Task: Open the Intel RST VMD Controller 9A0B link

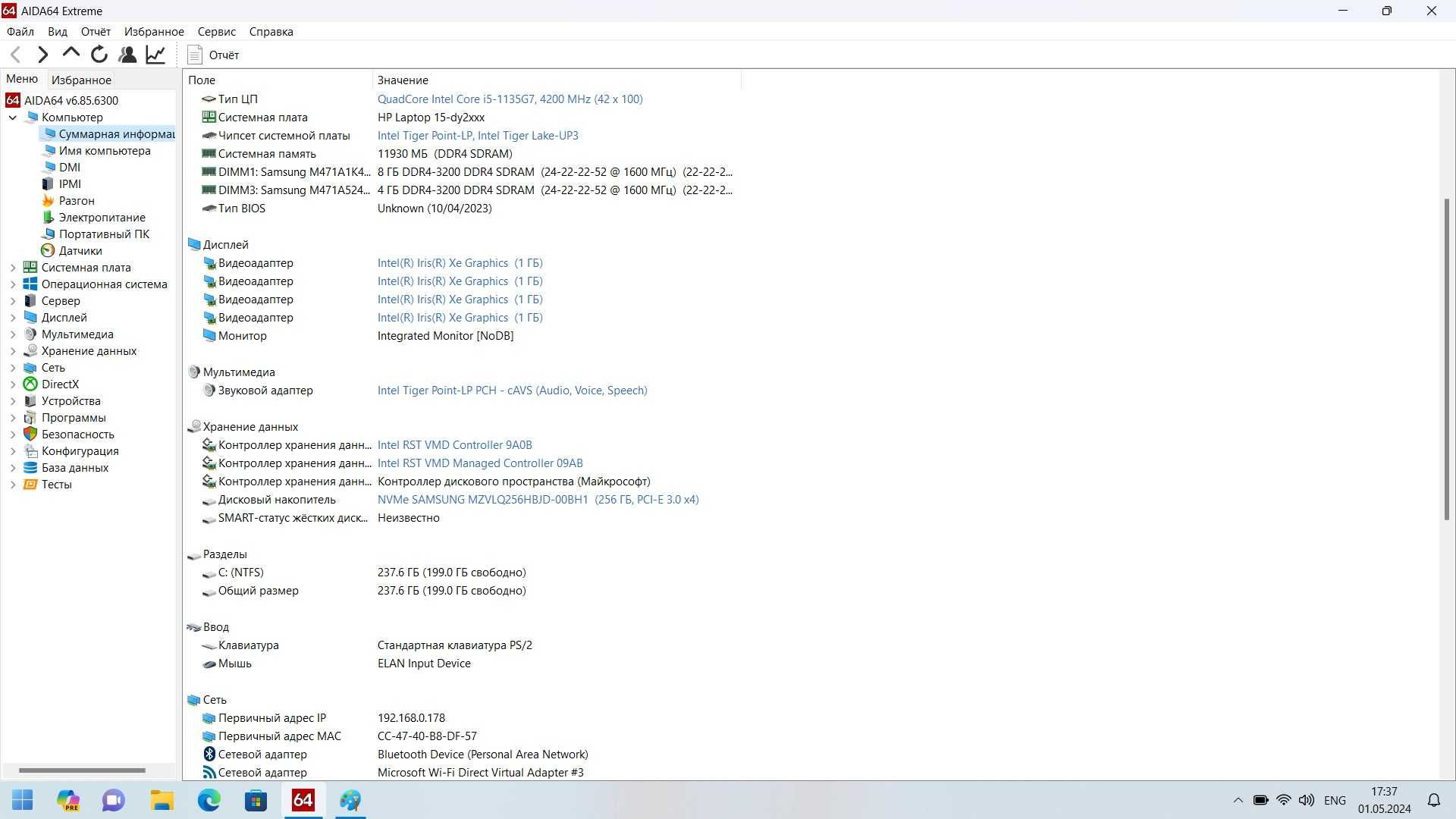Action: point(454,445)
